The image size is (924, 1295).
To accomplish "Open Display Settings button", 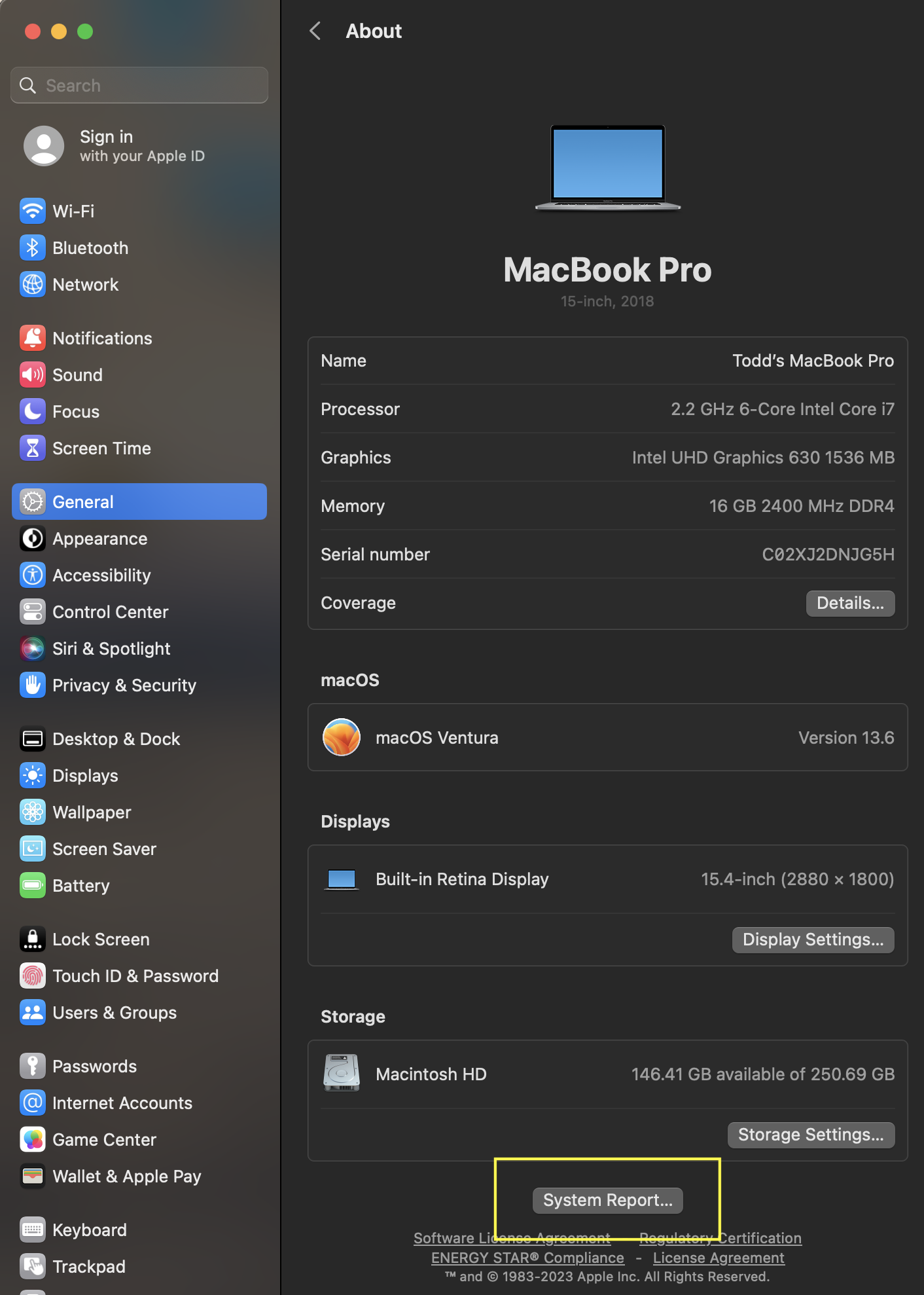I will tap(813, 939).
